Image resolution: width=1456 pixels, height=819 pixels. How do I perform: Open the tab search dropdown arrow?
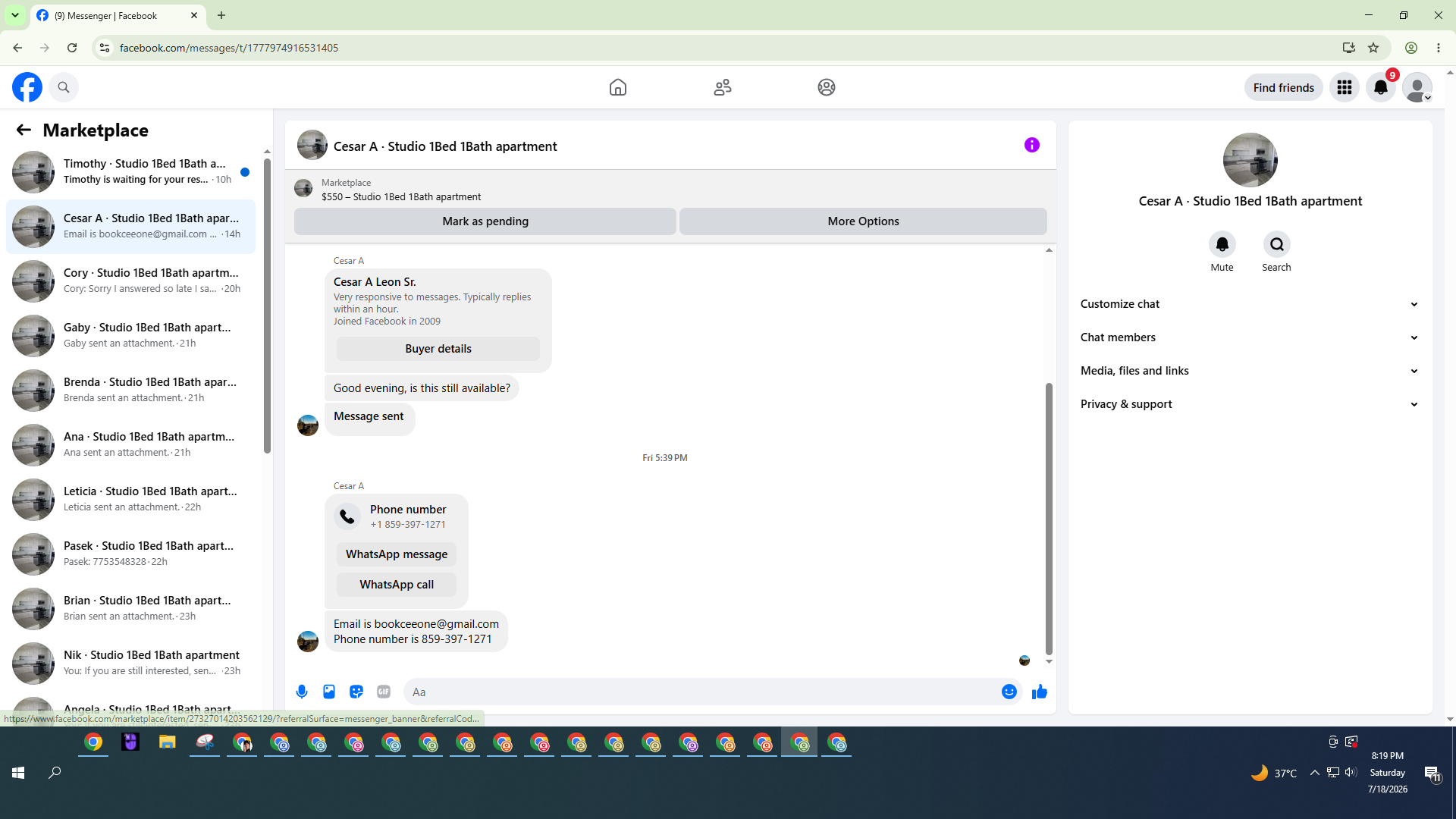click(15, 15)
